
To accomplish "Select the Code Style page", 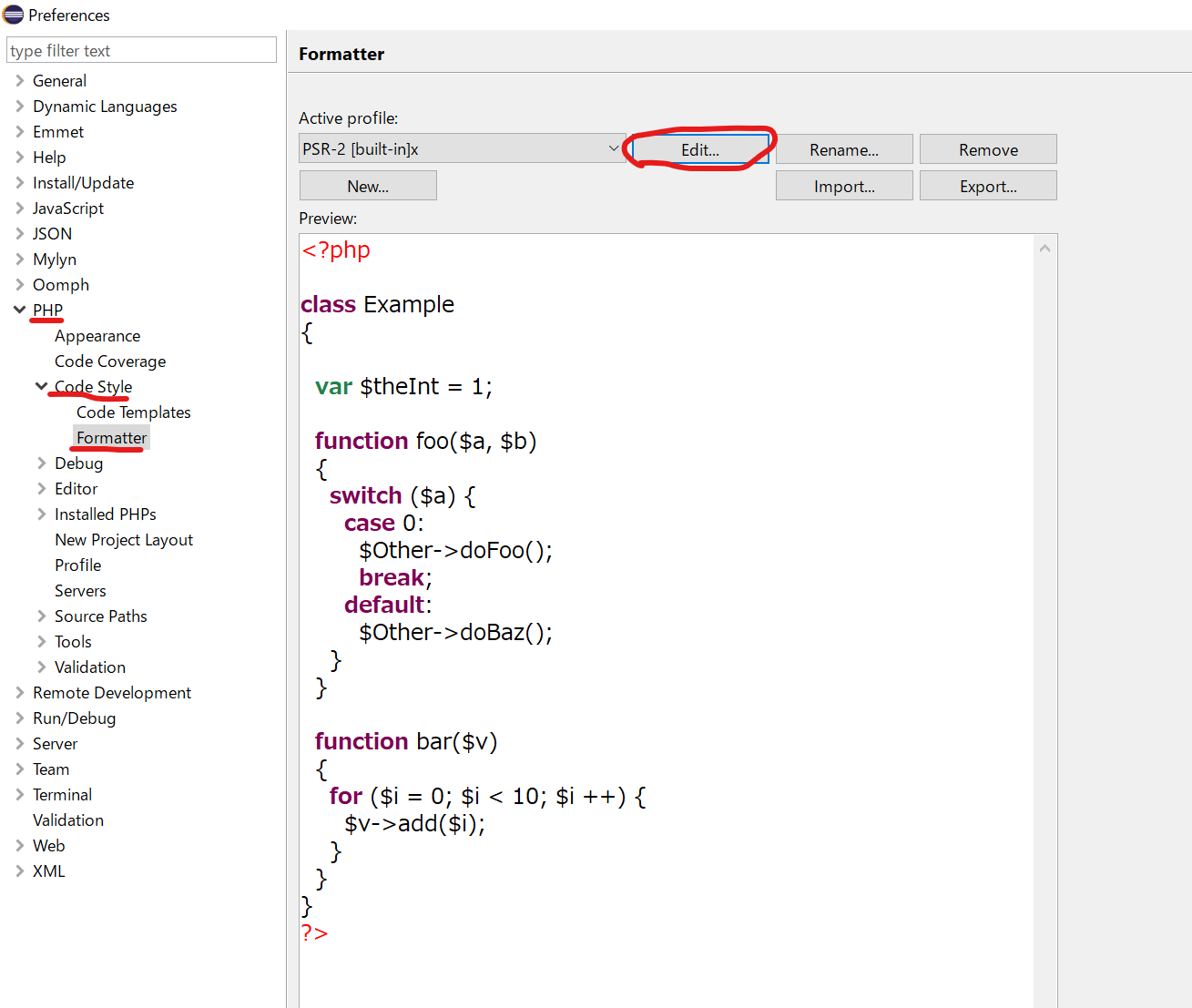I will pyautogui.click(x=93, y=387).
